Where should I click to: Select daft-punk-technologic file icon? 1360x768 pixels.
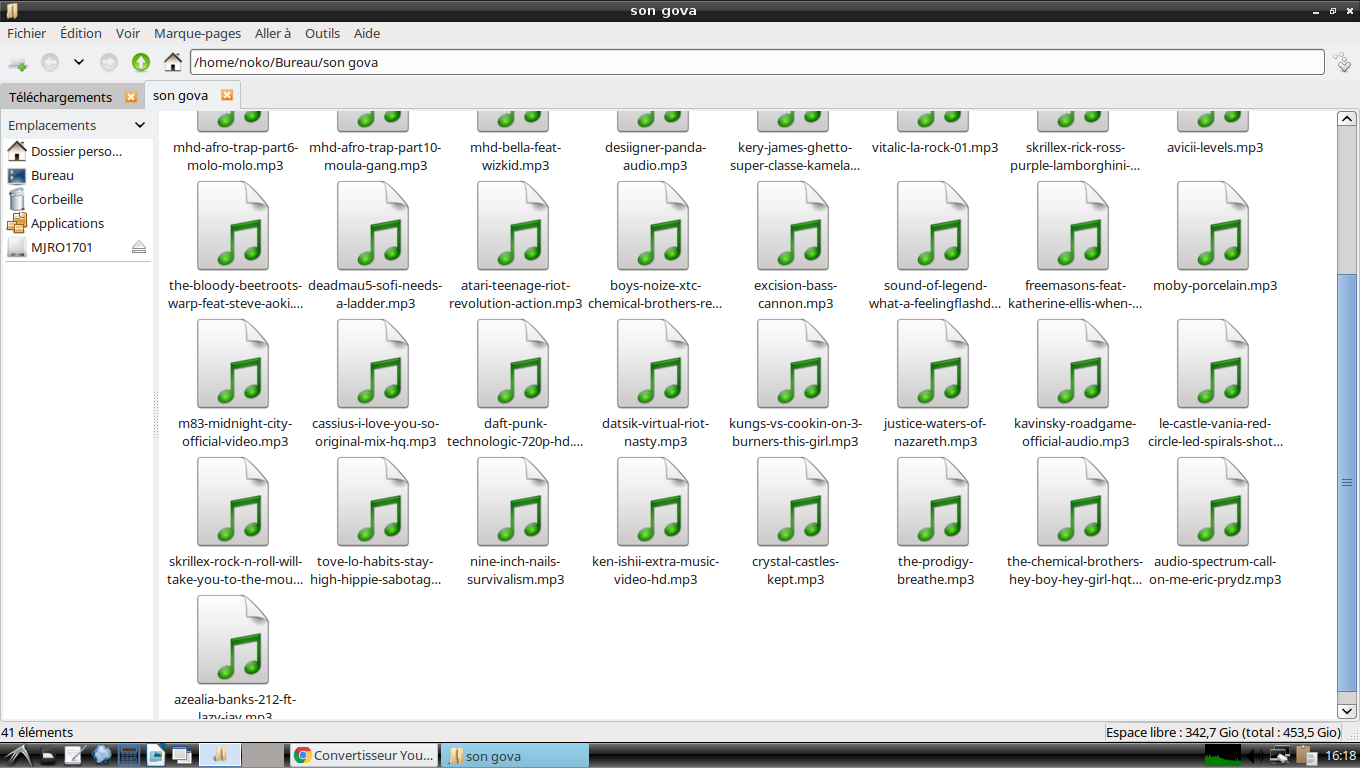point(515,364)
